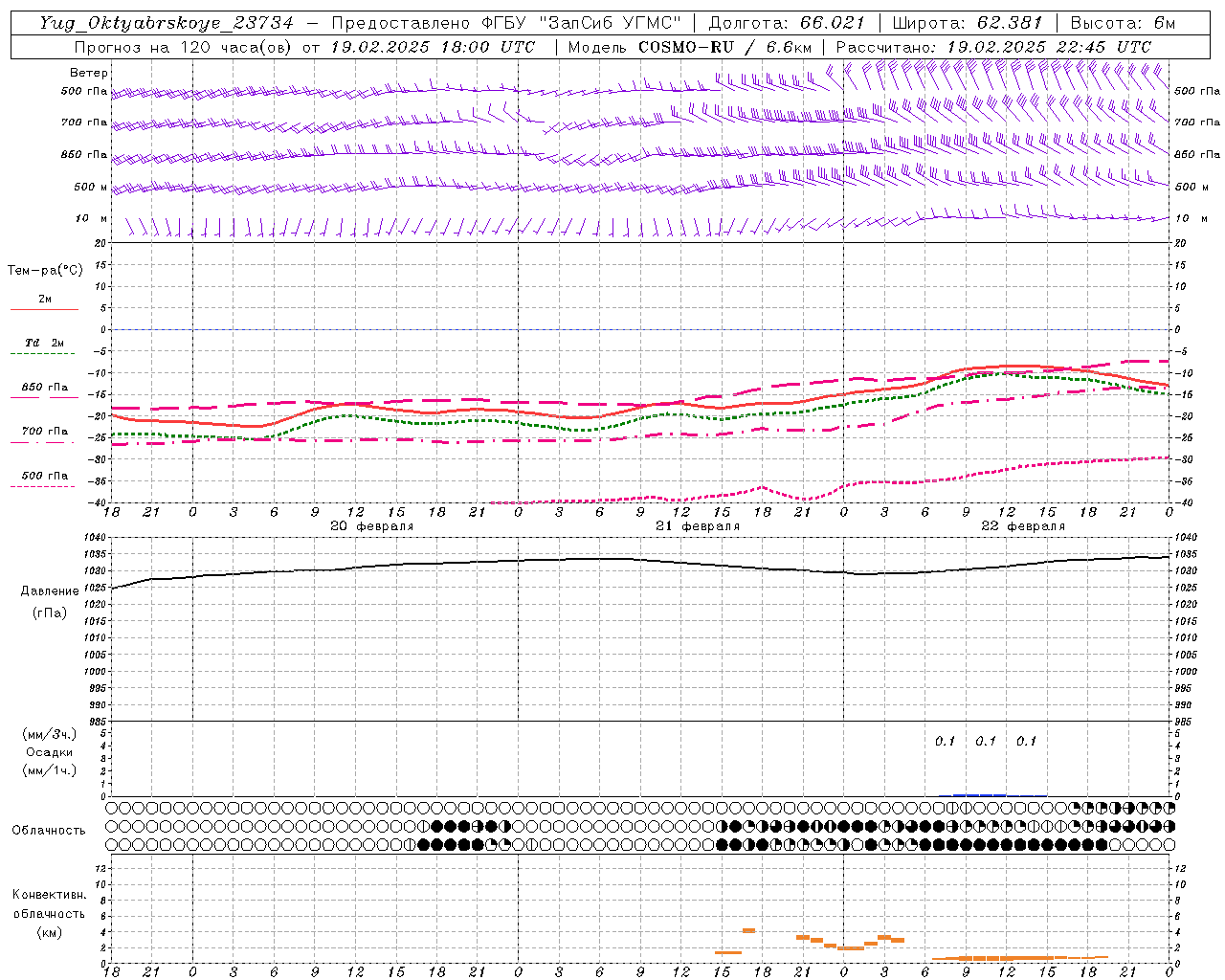The height and width of the screenshot is (980, 1225).
Task: Click the Долгота: 66.021 value
Action: [x=787, y=23]
